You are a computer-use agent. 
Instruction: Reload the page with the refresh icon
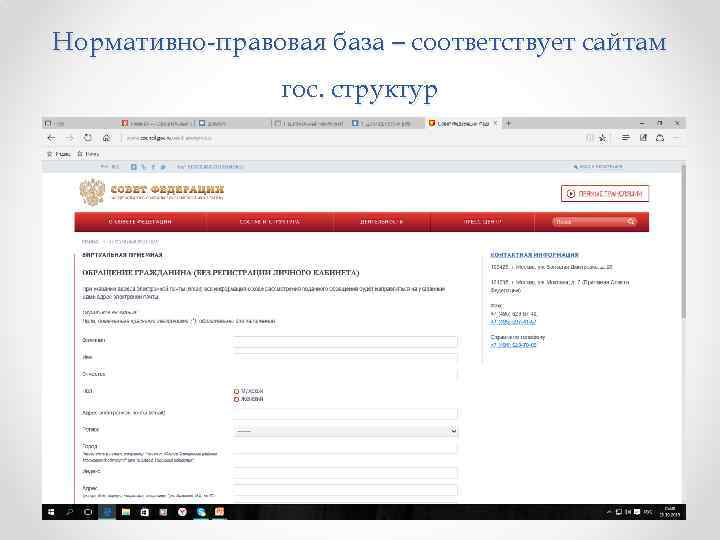87,138
